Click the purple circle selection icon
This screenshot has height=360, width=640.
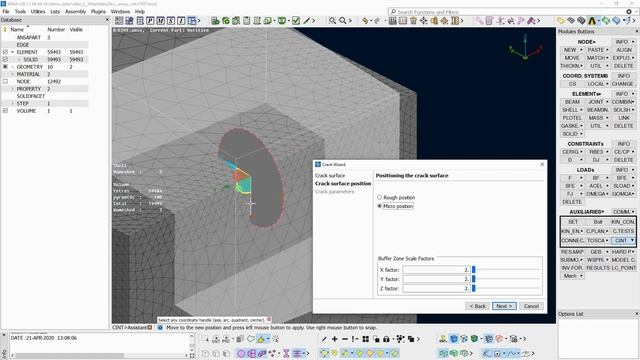241,353
